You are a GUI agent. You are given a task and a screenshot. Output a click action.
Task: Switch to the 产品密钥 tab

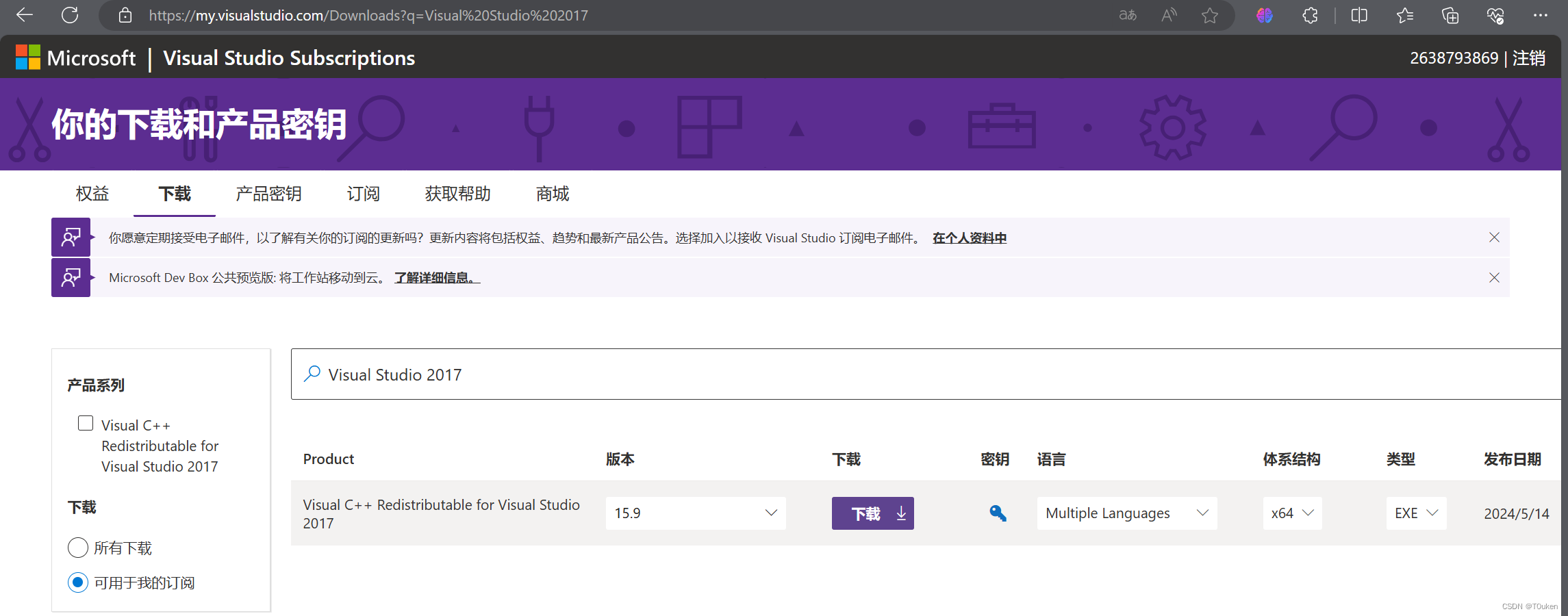pos(268,194)
